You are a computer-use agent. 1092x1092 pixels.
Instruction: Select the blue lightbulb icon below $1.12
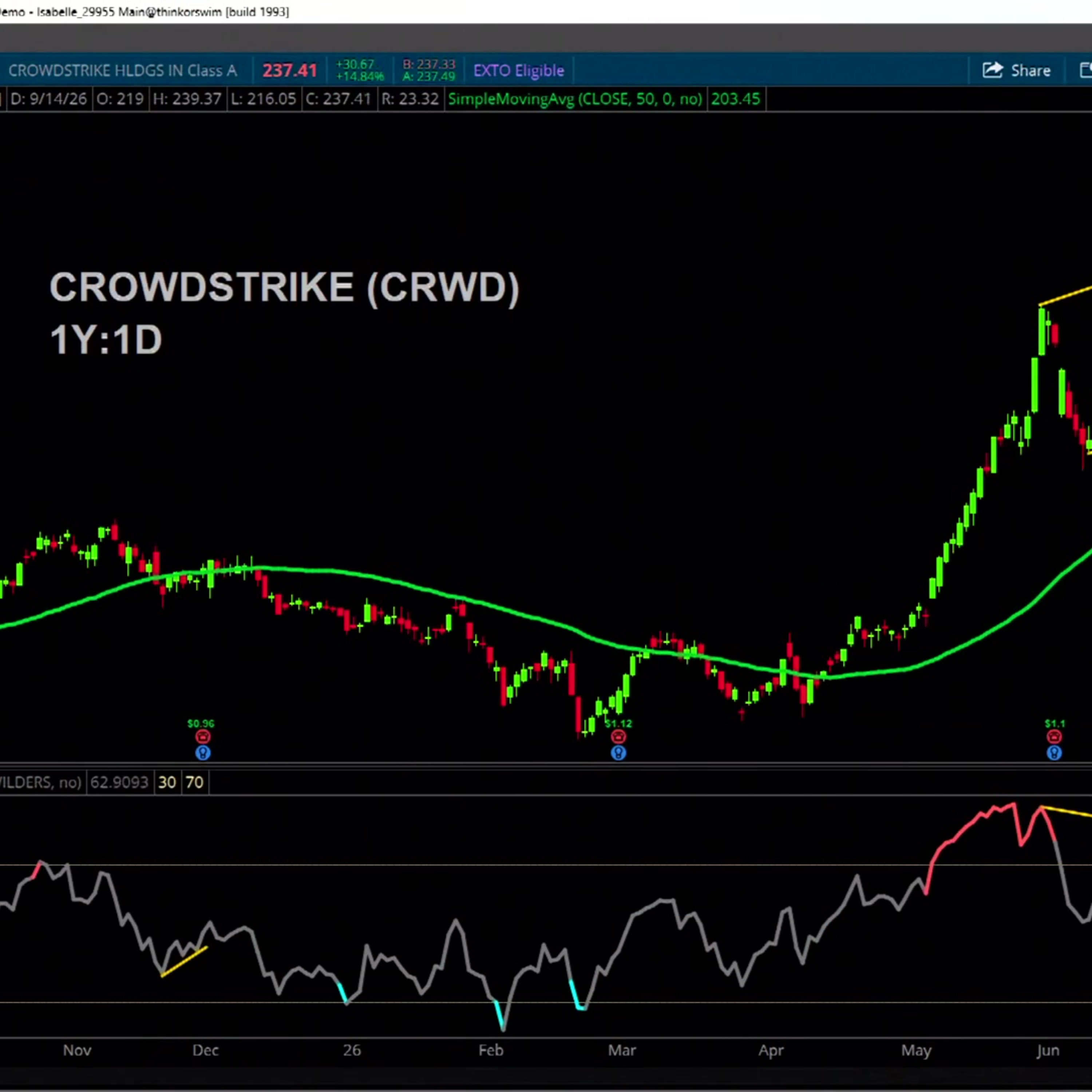(618, 753)
